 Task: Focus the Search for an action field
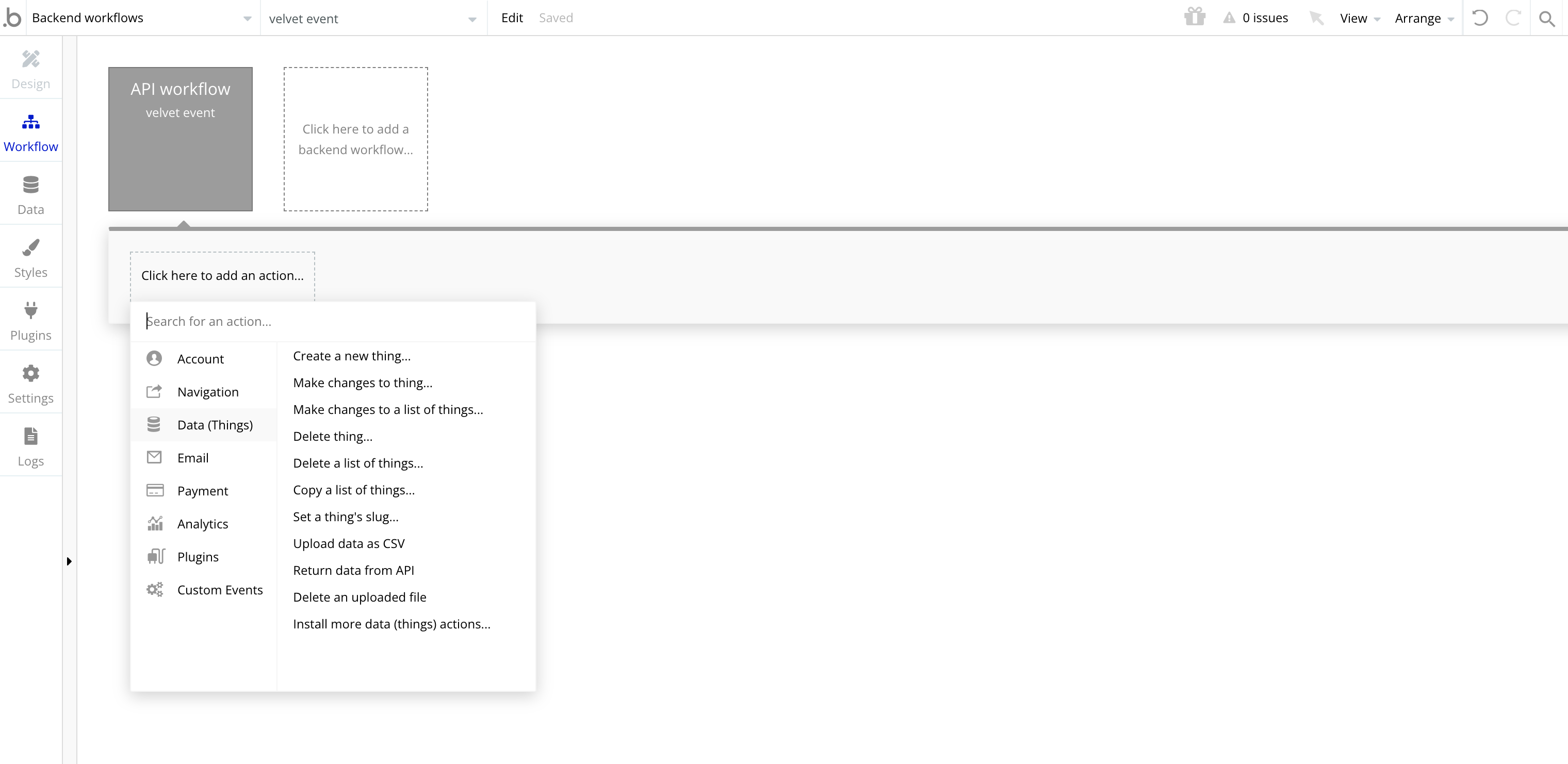(x=332, y=321)
